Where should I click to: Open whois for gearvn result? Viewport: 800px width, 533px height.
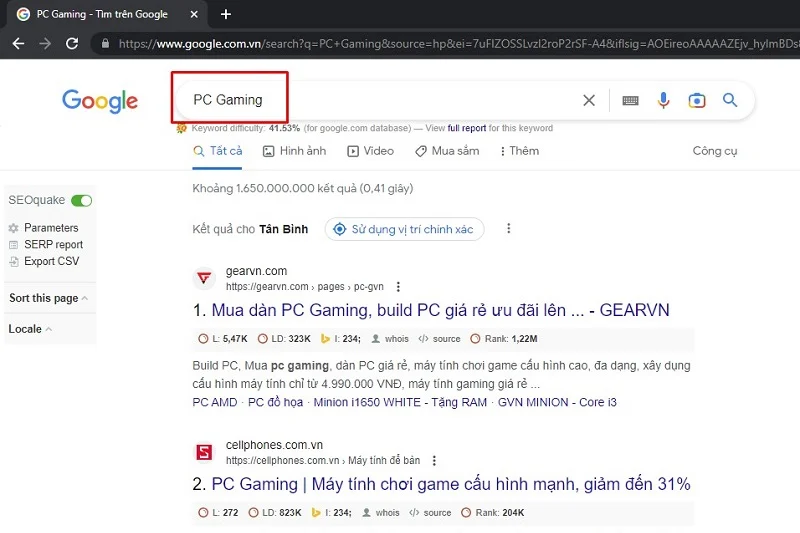390,339
